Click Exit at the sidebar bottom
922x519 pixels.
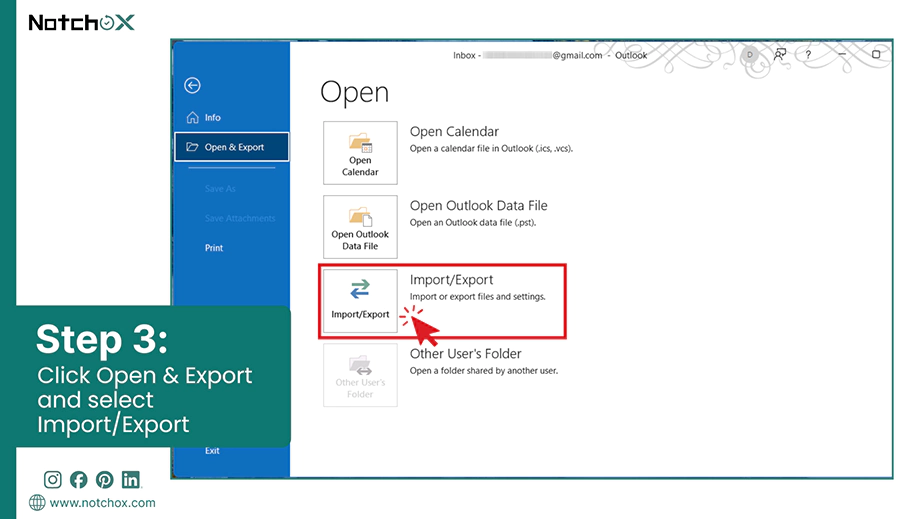click(212, 451)
